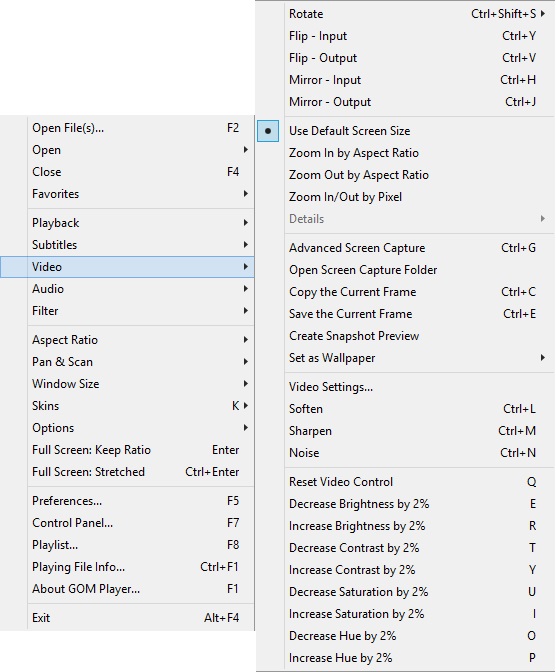Apply the Sharpen video effect

[x=406, y=431]
